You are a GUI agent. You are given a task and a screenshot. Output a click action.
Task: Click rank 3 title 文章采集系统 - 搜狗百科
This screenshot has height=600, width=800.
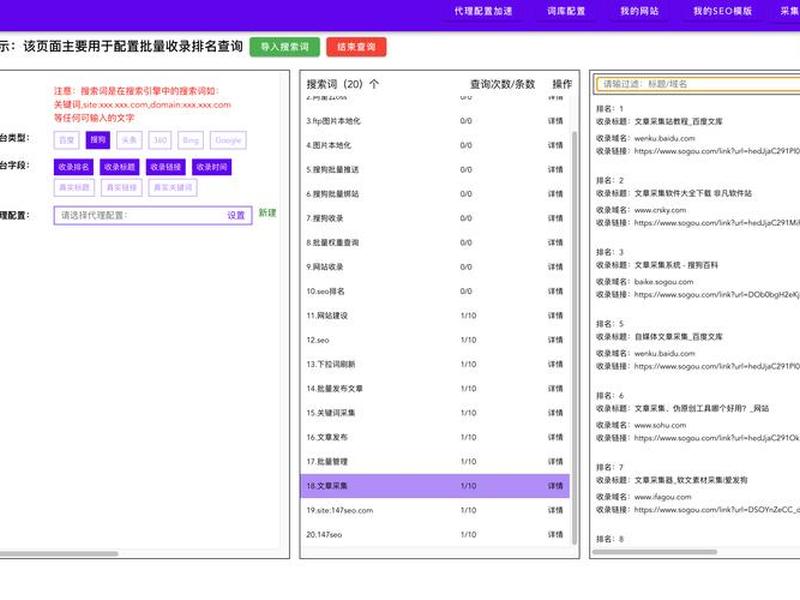(x=676, y=265)
